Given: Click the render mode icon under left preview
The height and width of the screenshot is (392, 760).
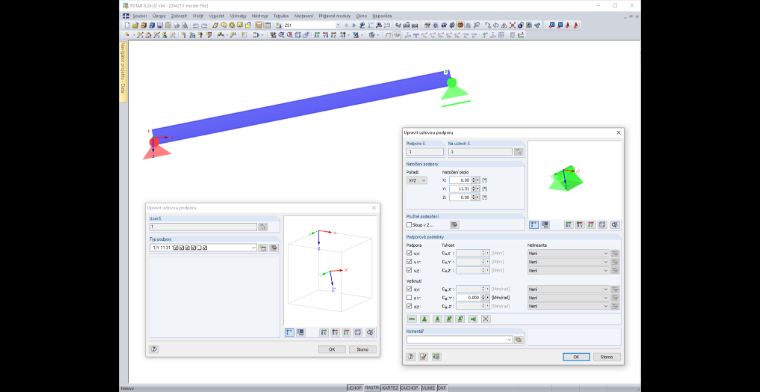Looking at the screenshot, I should tap(301, 332).
